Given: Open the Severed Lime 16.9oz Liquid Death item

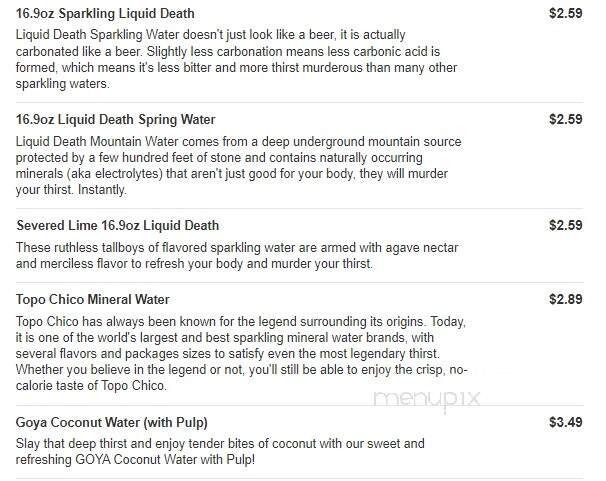Looking at the screenshot, I should 117,226.
